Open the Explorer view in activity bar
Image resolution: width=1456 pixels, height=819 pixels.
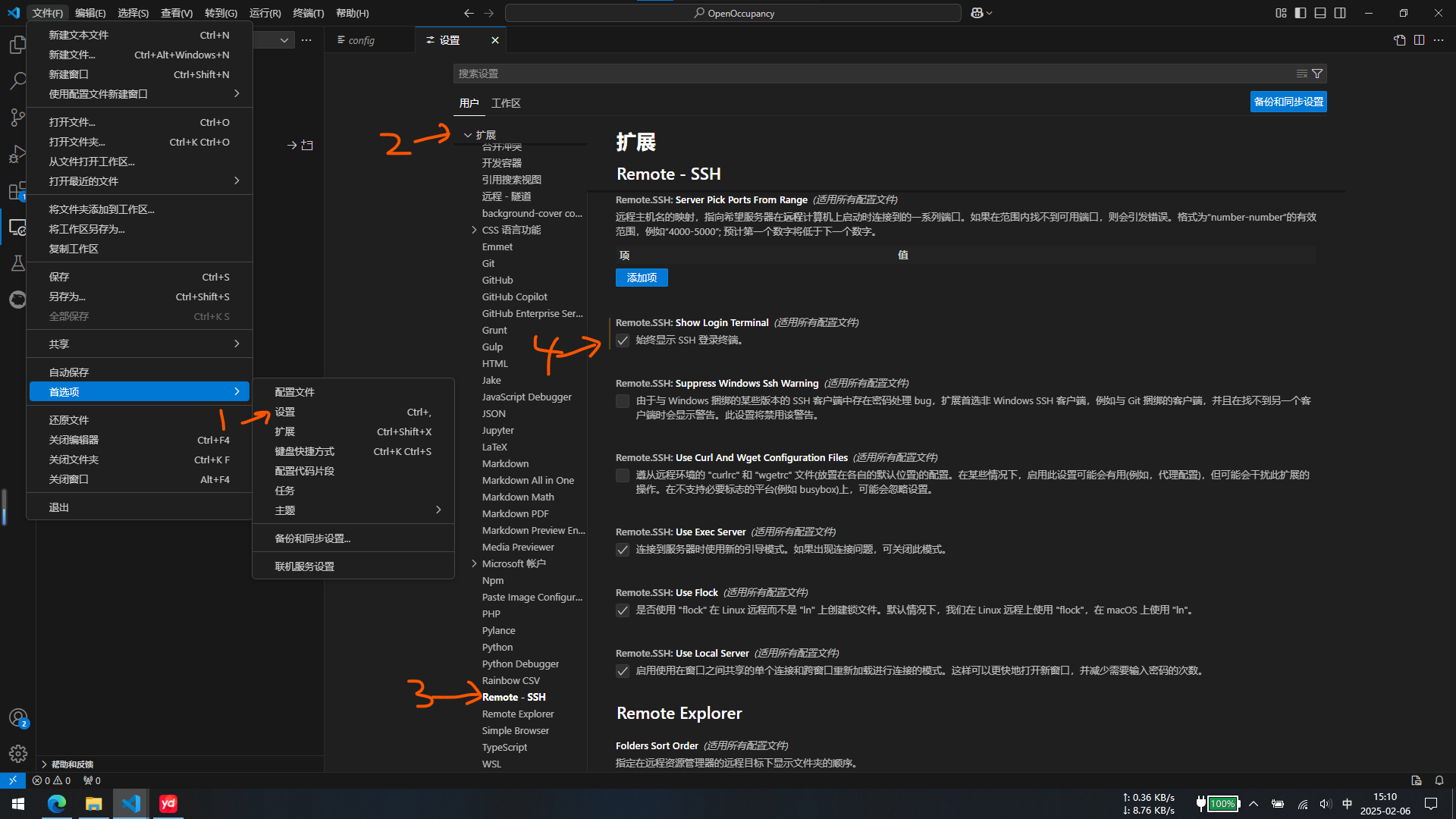[x=17, y=45]
